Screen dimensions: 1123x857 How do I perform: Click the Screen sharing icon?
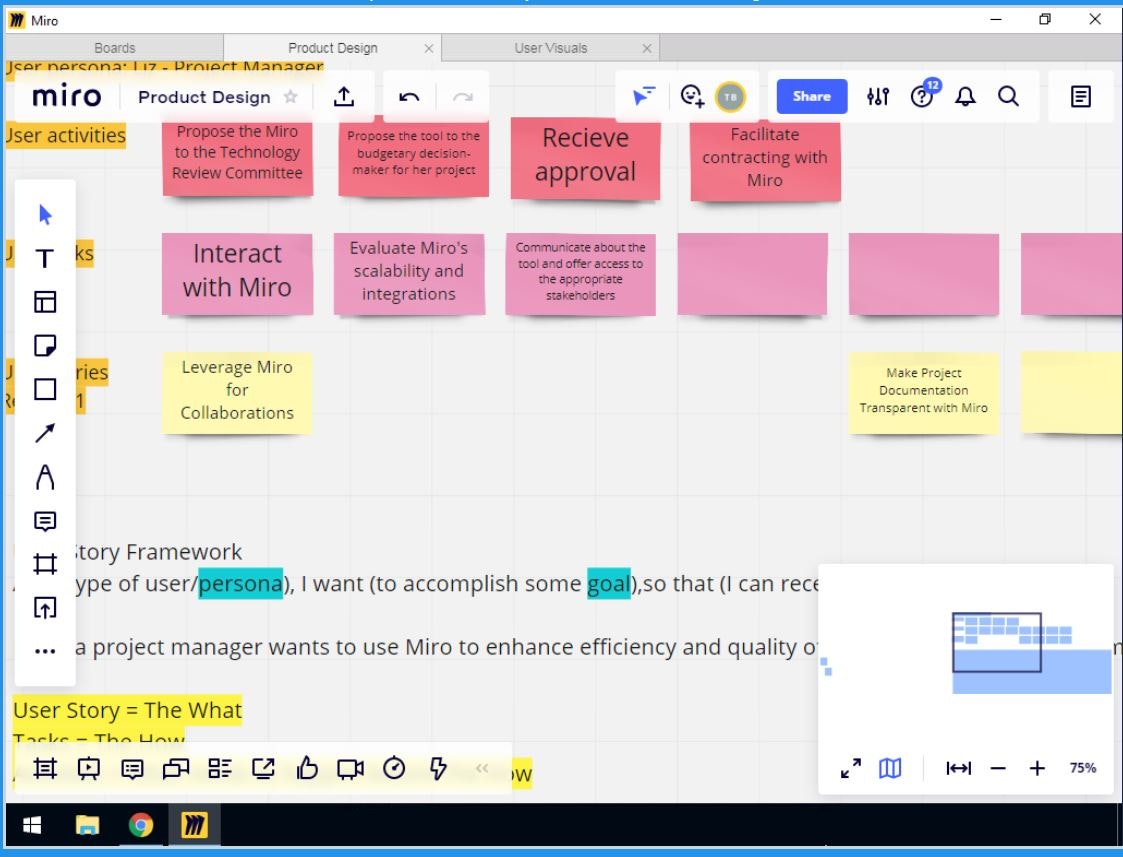[264, 768]
